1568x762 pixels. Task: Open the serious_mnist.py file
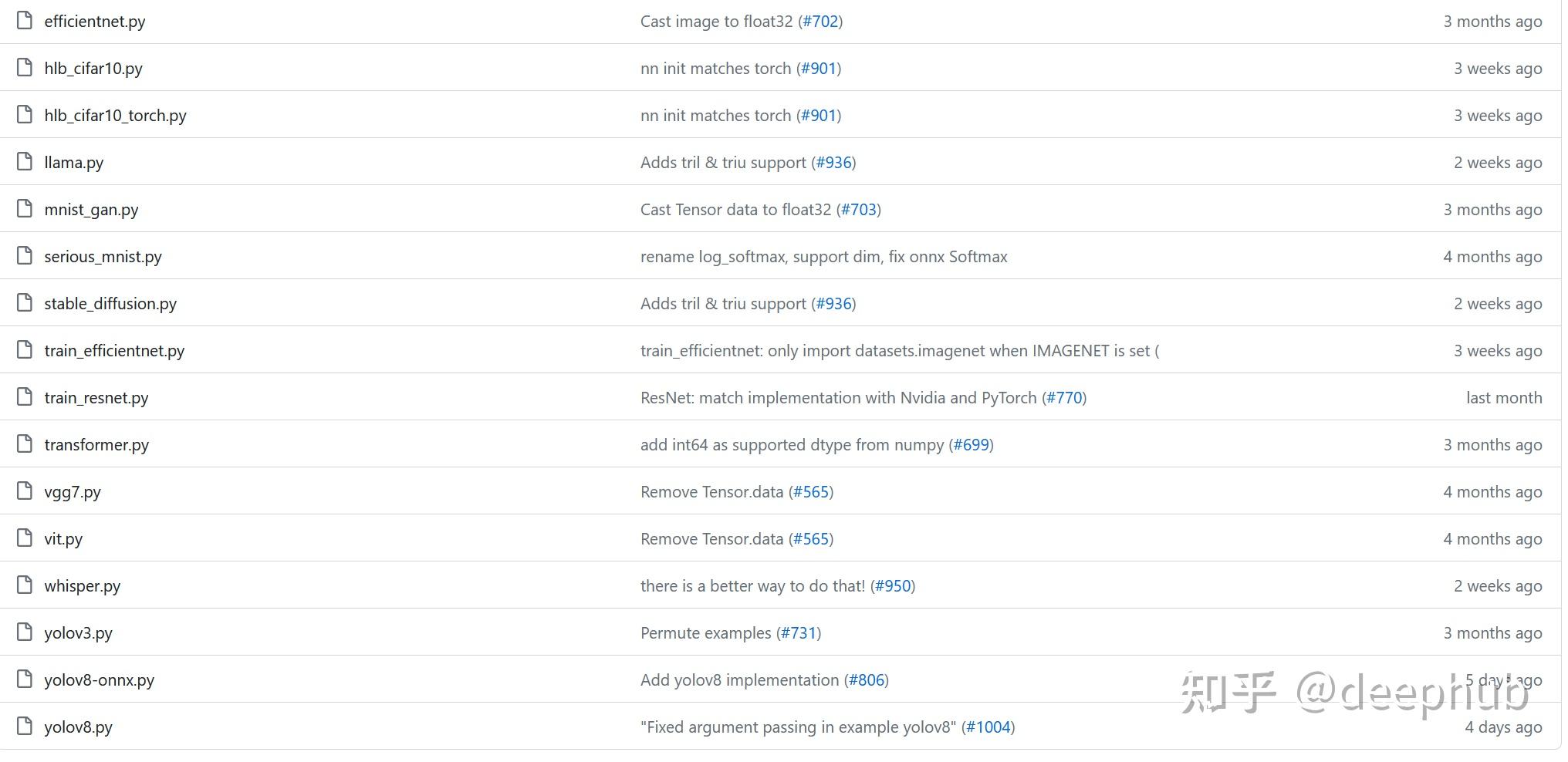[103, 257]
